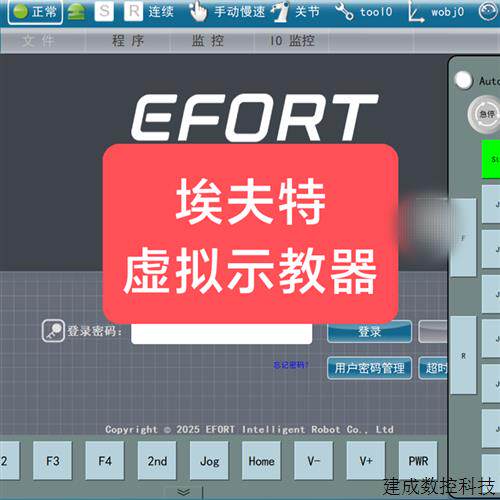Click the wrench tool icon

(345, 12)
